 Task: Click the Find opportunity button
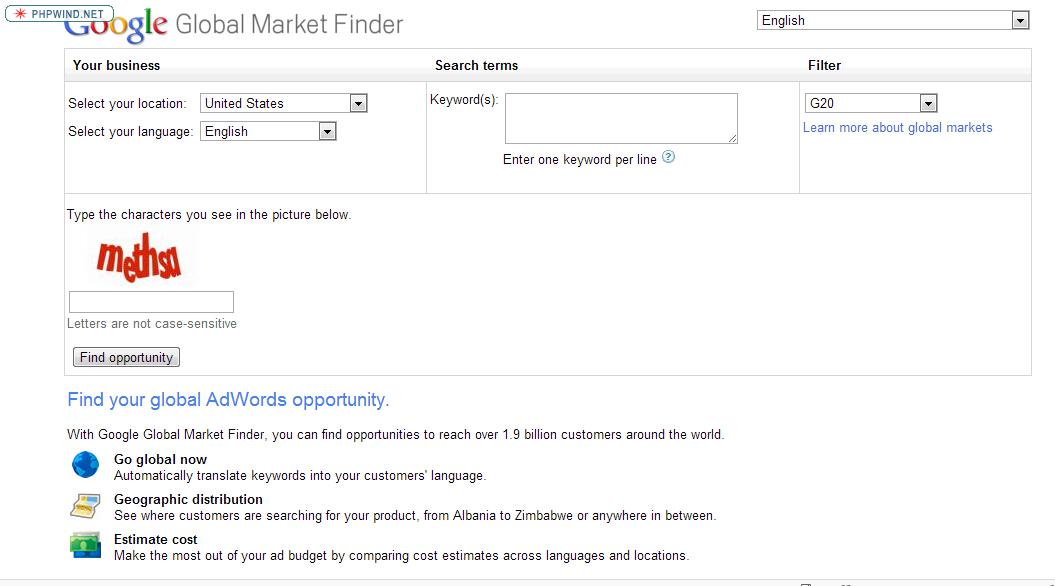click(x=126, y=357)
